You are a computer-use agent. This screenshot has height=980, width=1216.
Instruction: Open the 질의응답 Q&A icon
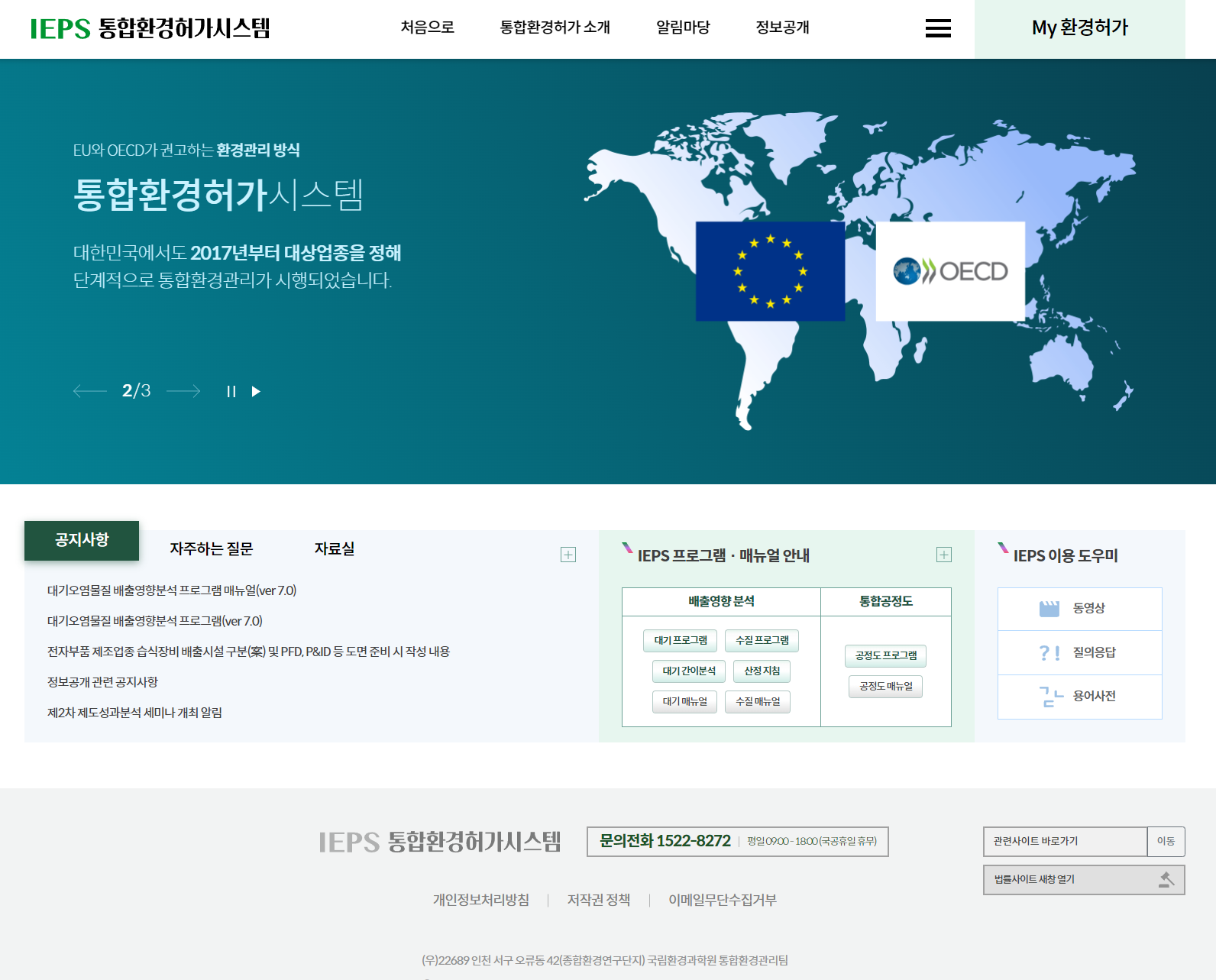(x=1049, y=653)
